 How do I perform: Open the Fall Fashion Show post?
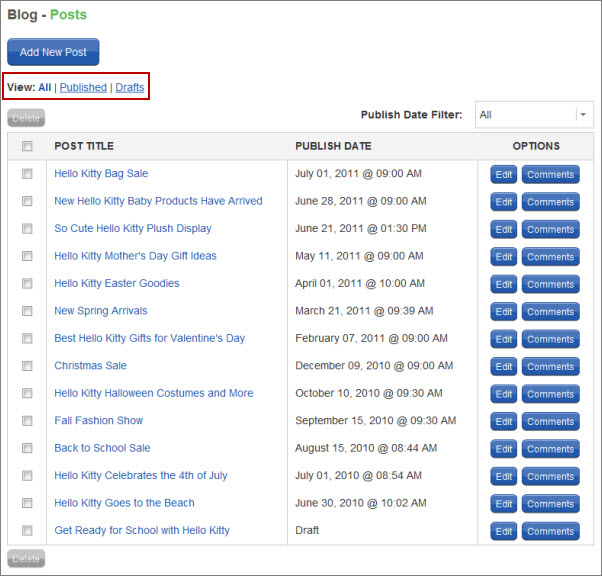[99, 420]
